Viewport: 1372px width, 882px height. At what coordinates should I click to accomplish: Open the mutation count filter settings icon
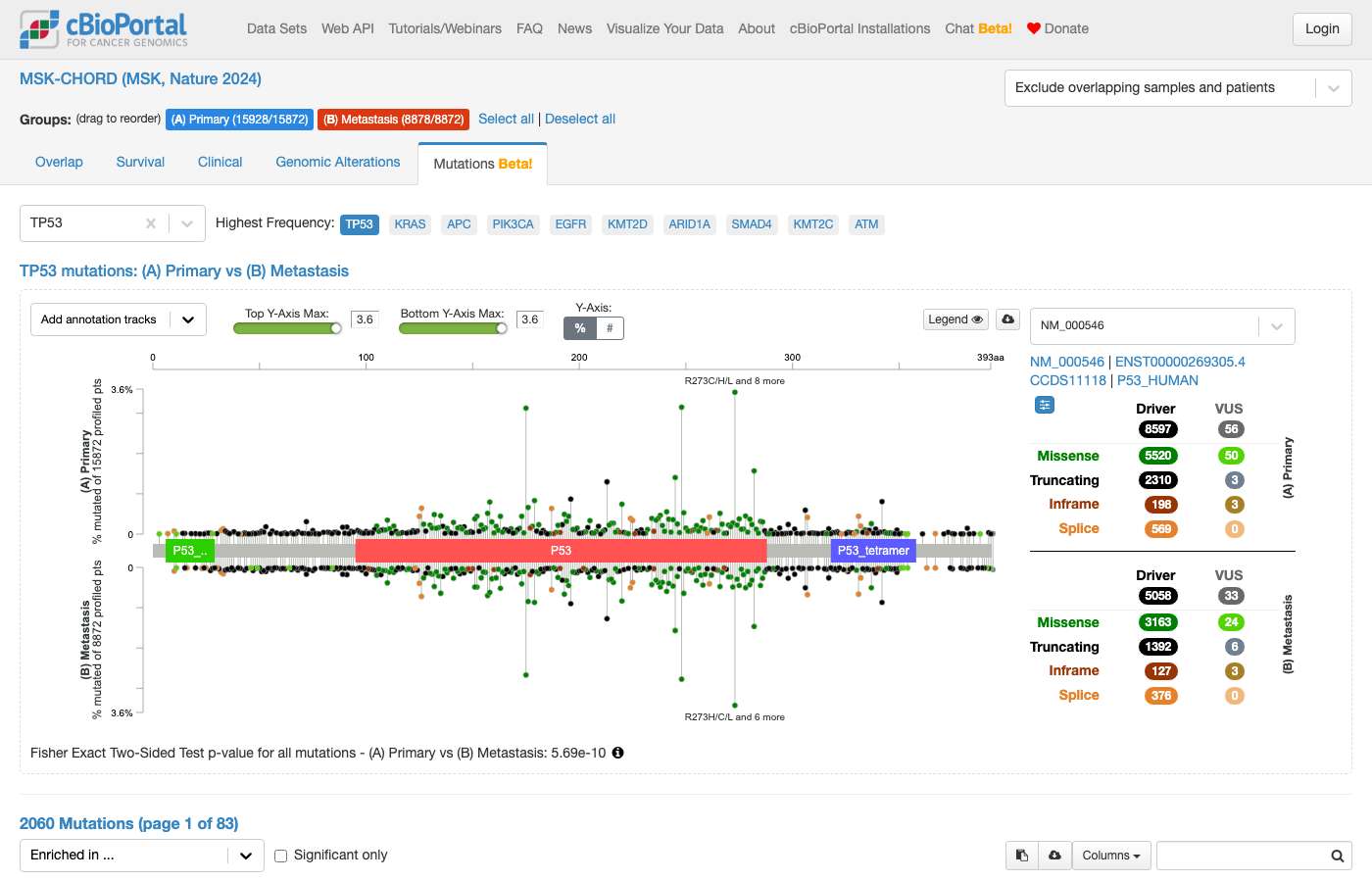pos(1045,405)
